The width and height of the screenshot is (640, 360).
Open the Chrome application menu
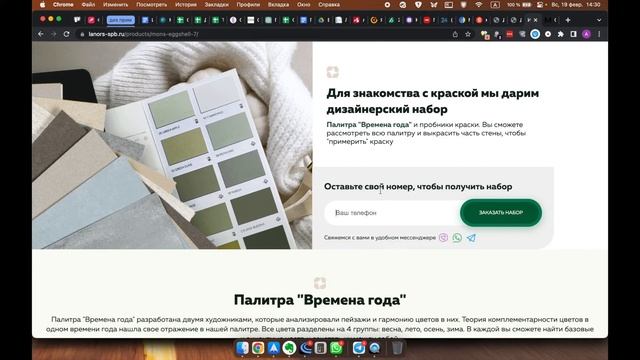coord(63,5)
